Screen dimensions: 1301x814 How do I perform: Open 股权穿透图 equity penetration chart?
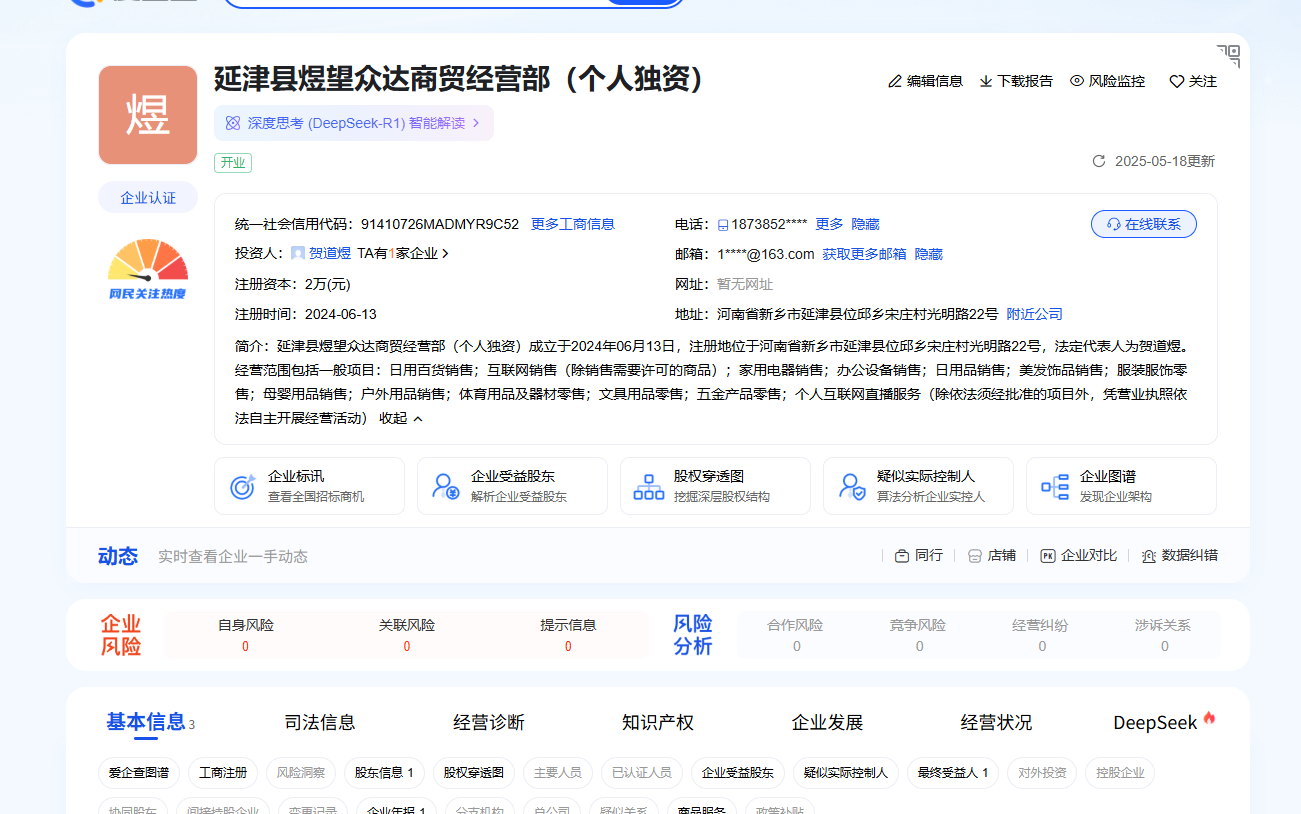point(715,485)
